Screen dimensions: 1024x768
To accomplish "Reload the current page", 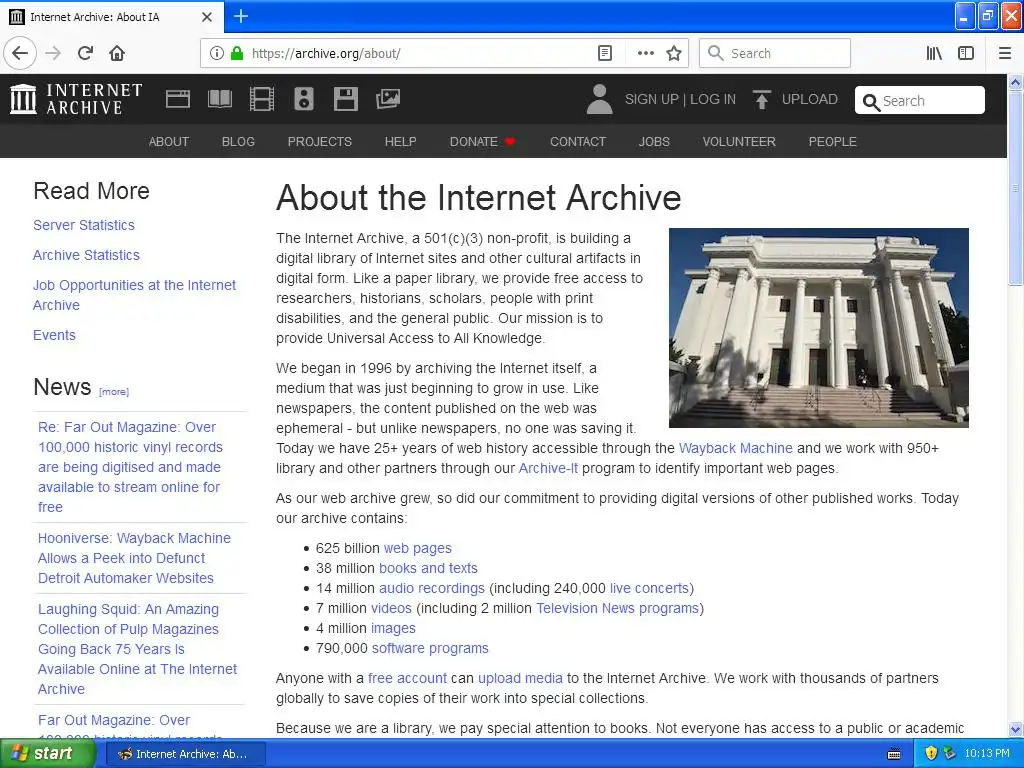I will tap(85, 53).
